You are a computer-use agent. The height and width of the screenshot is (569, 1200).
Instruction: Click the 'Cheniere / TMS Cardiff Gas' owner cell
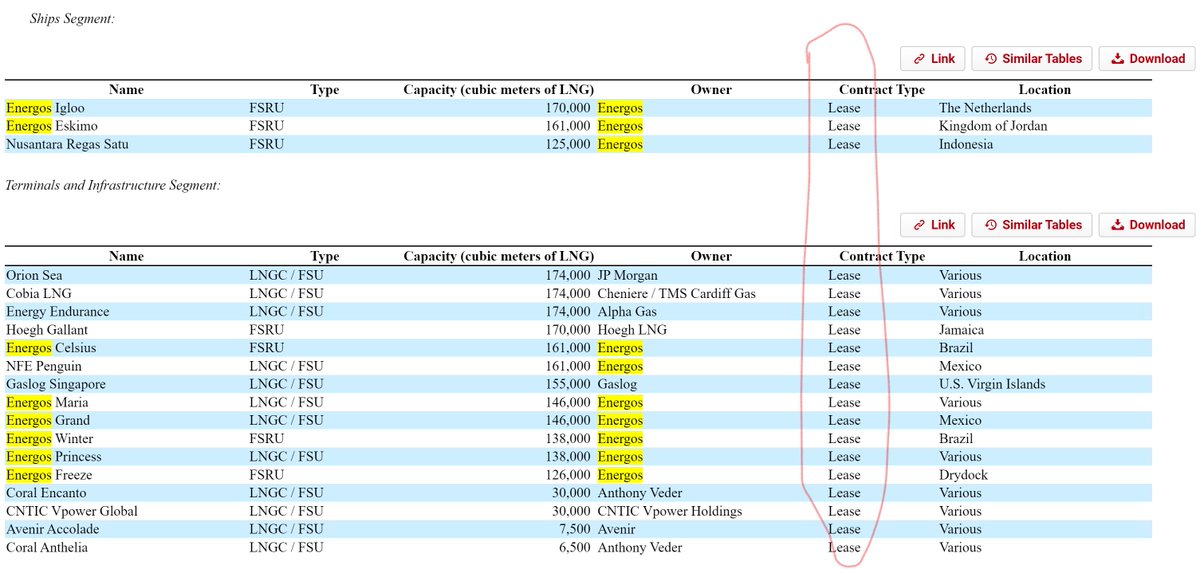tap(676, 293)
